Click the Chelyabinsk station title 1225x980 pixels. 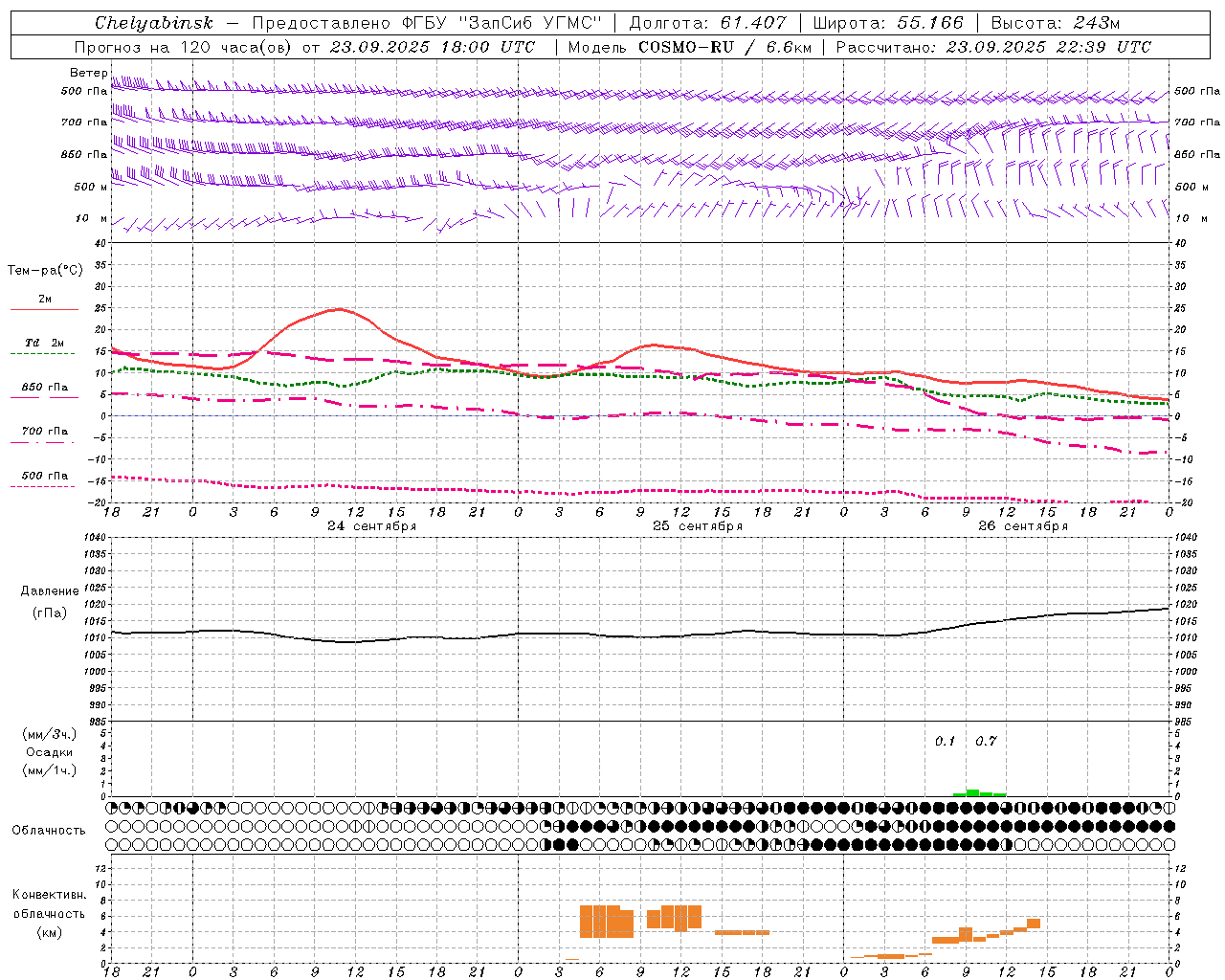(154, 23)
